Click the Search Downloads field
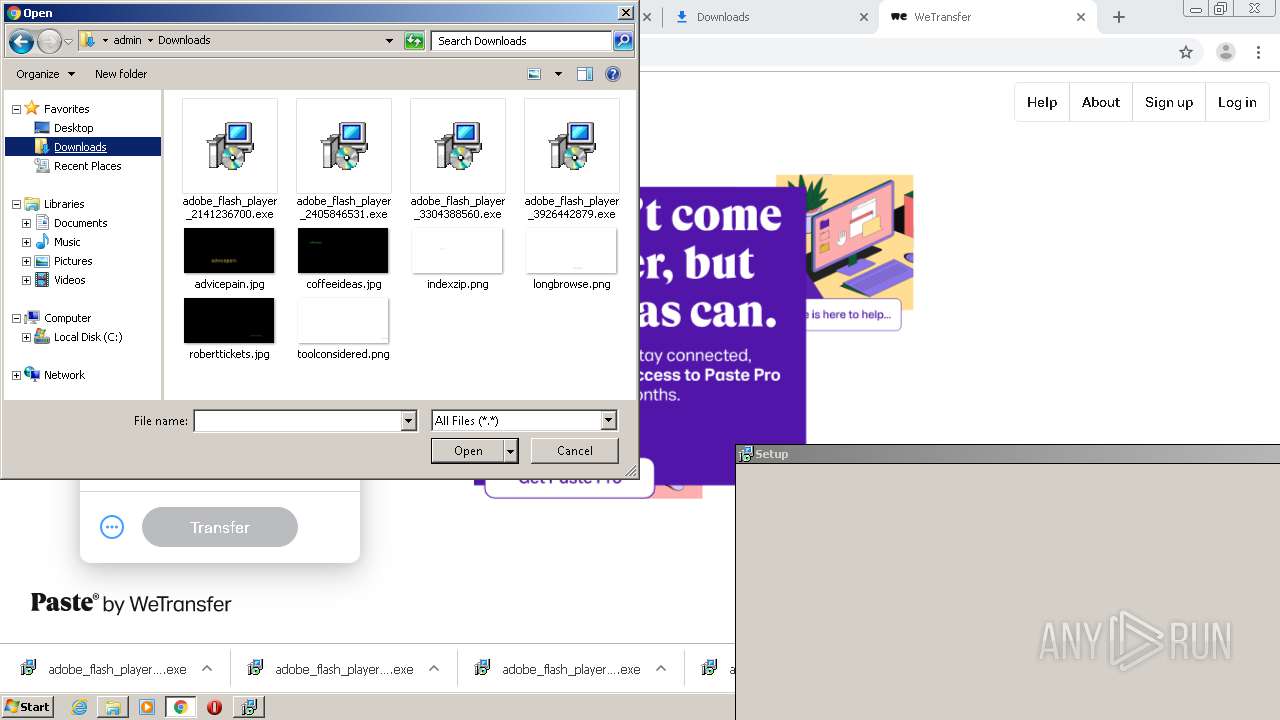 [523, 41]
